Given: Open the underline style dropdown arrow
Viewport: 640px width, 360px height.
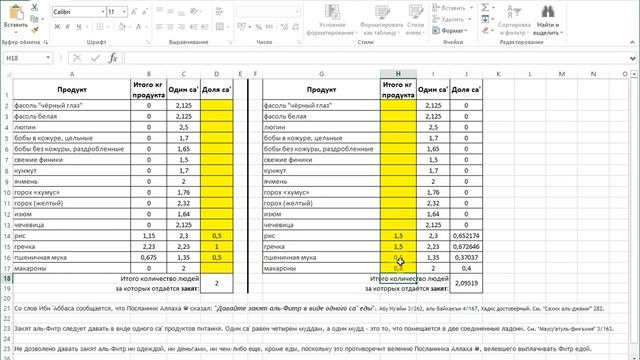Looking at the screenshot, I should [x=87, y=27].
